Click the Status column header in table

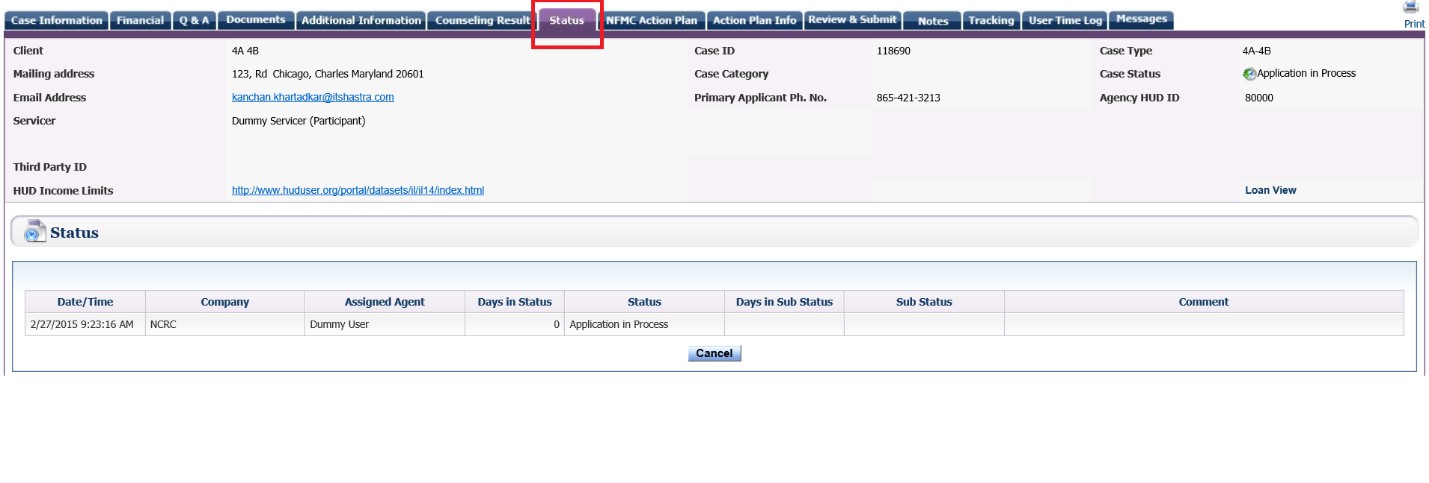pyautogui.click(x=644, y=302)
